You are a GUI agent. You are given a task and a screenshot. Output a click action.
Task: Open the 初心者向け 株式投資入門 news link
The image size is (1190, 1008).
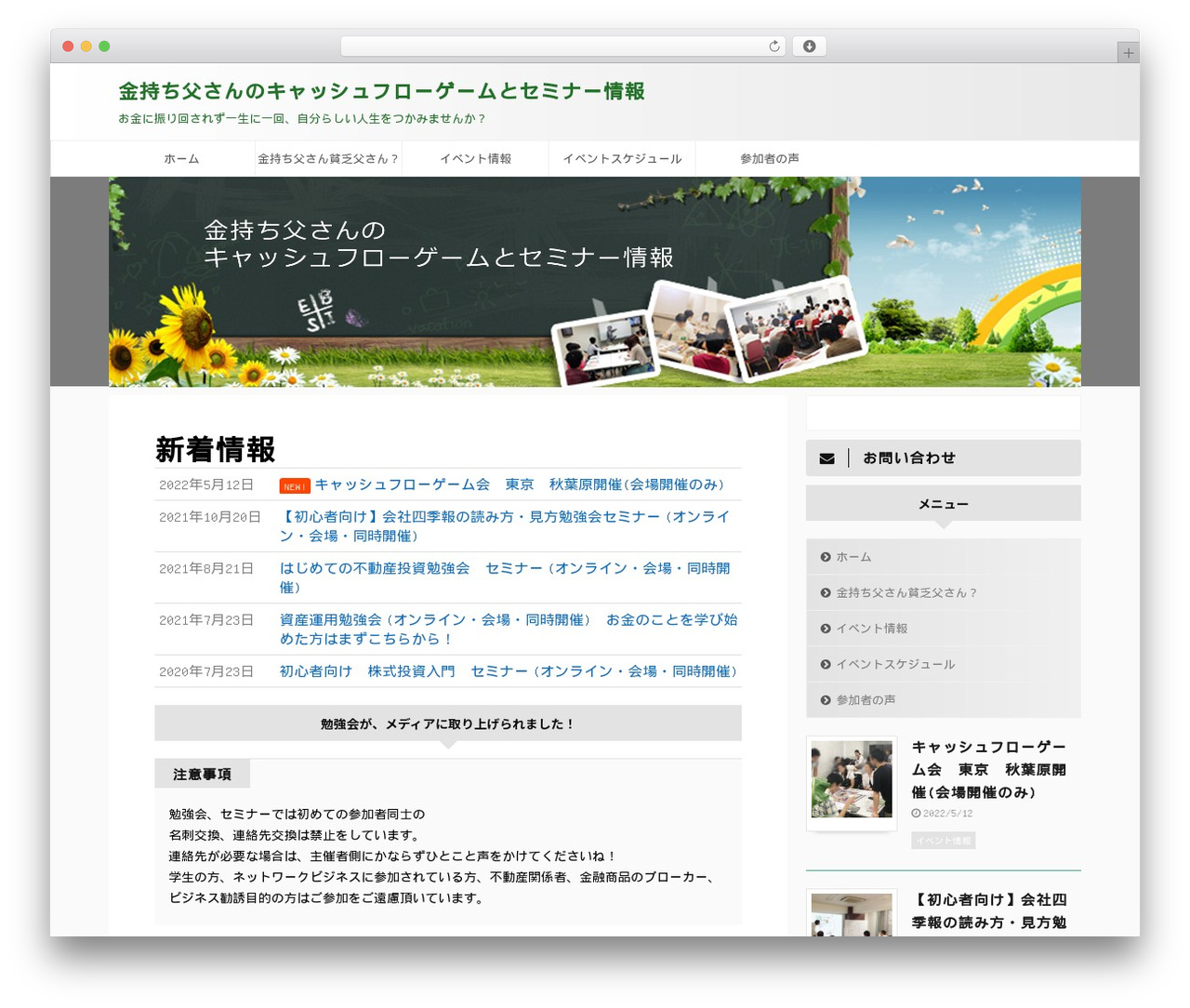coord(508,671)
